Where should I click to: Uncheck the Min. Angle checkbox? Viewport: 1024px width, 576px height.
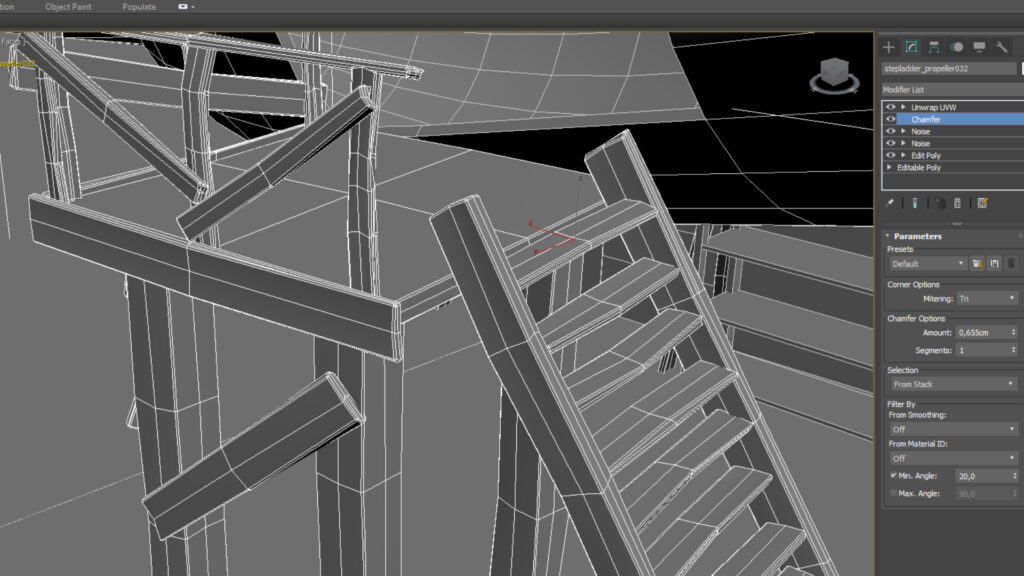[893, 475]
